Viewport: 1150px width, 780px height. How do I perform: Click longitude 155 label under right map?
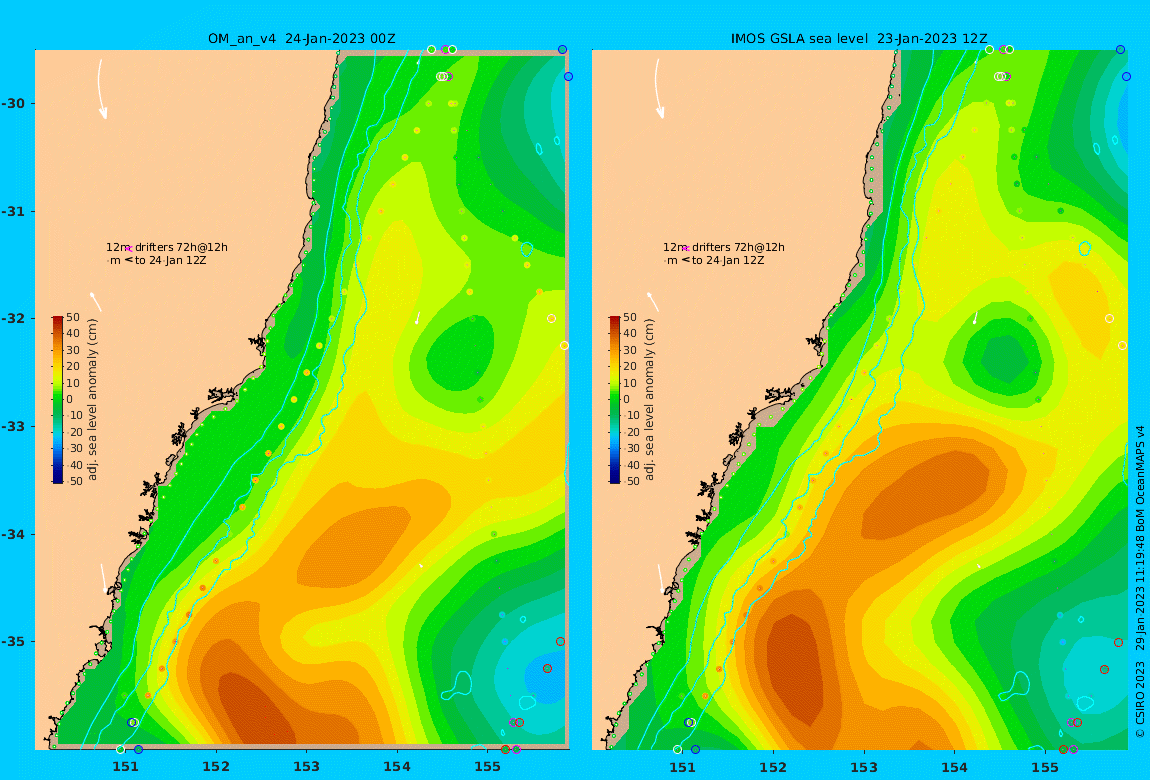click(1044, 767)
